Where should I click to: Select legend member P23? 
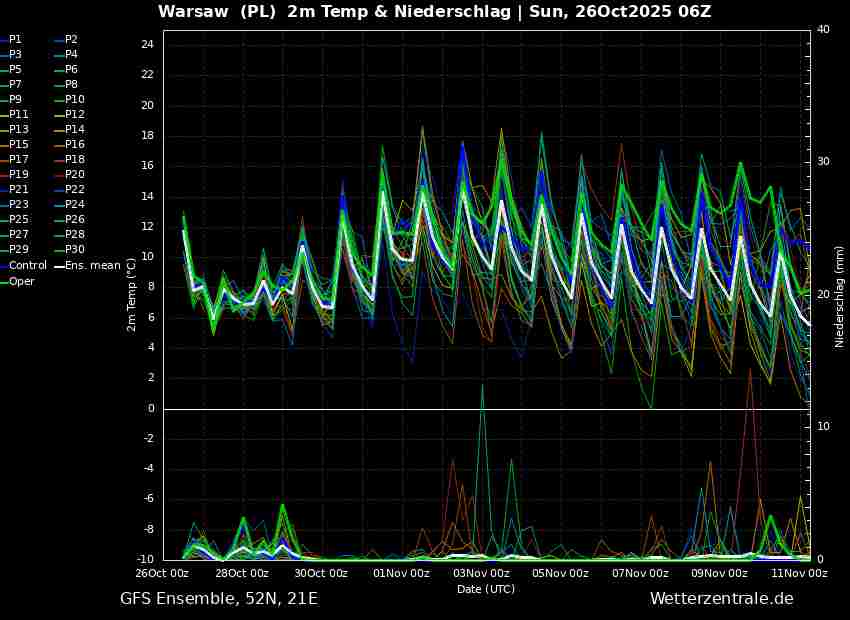[x=14, y=204]
